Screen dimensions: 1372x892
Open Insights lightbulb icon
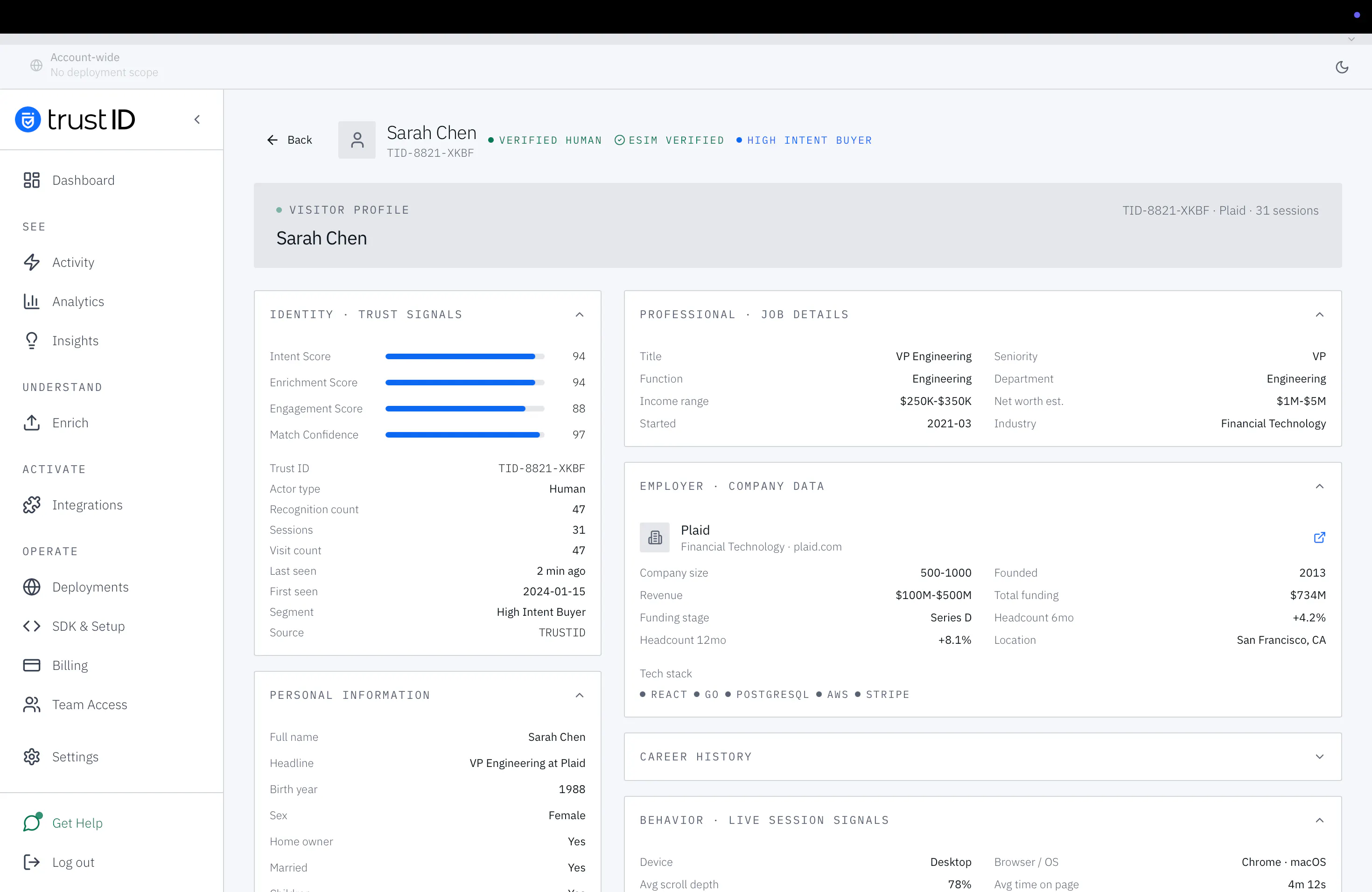32,341
